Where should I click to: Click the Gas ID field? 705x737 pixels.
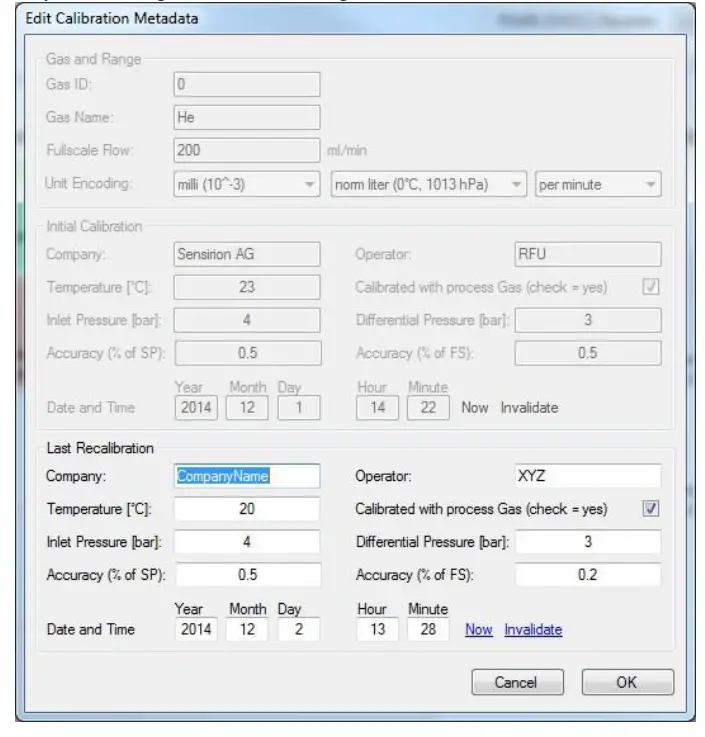[x=247, y=84]
